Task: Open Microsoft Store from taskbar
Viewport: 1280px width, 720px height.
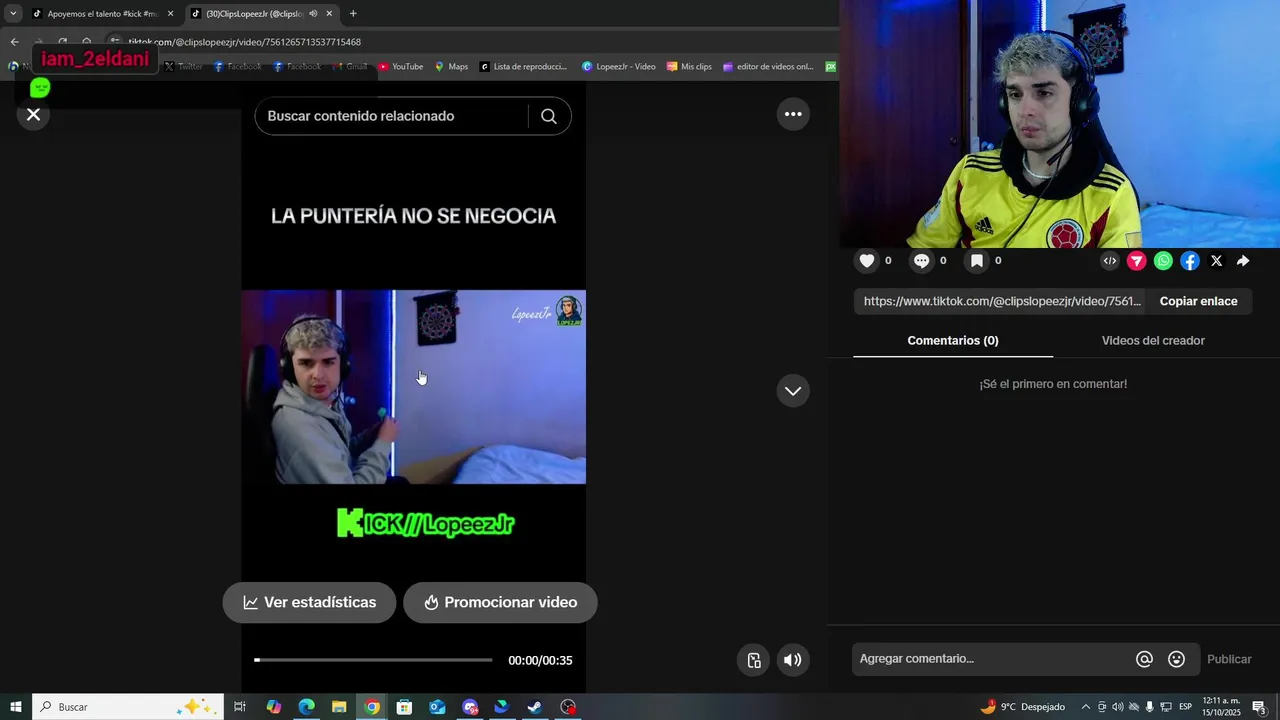Action: click(404, 707)
